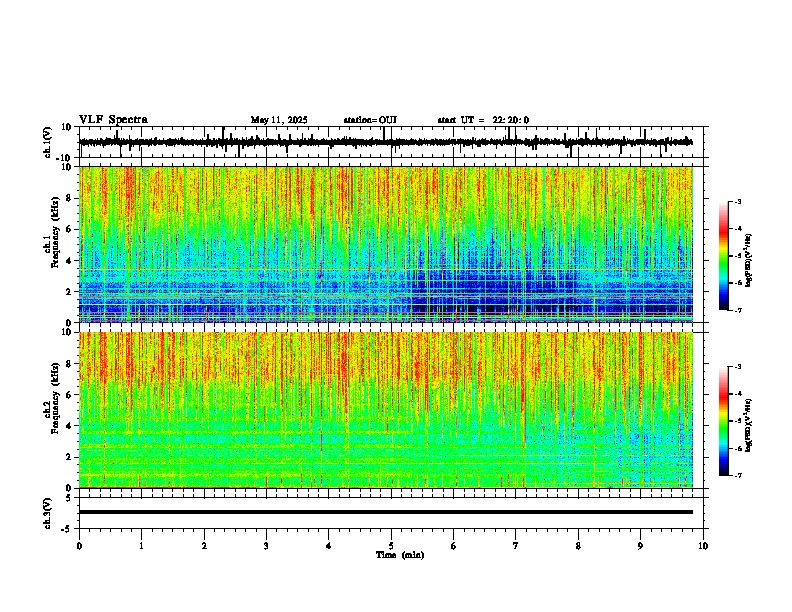
Task: Click the "8" tick on the time axis
Action: (578, 546)
